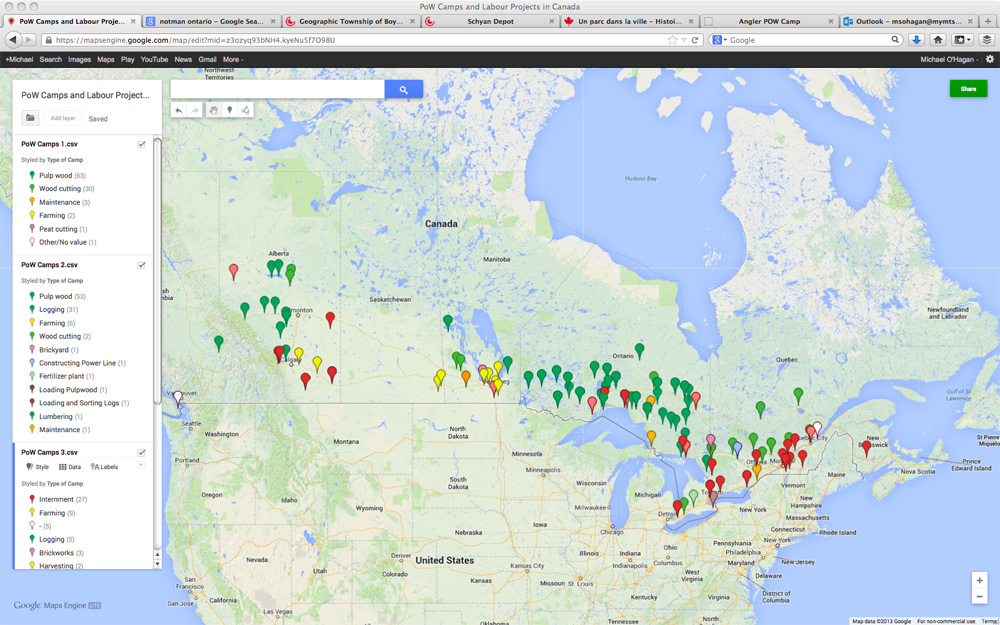Click the undo arrow in map toolbar
This screenshot has height=625, width=1000.
click(179, 110)
